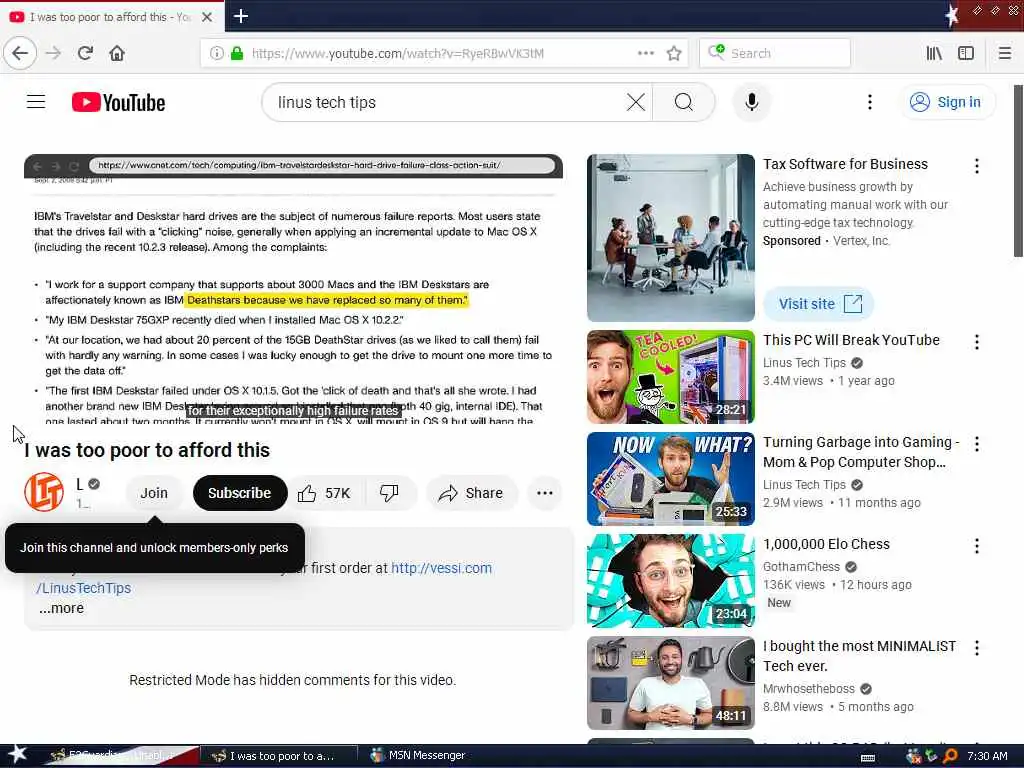
Task: Open the YouTube guide hamburger menu
Action: click(36, 102)
